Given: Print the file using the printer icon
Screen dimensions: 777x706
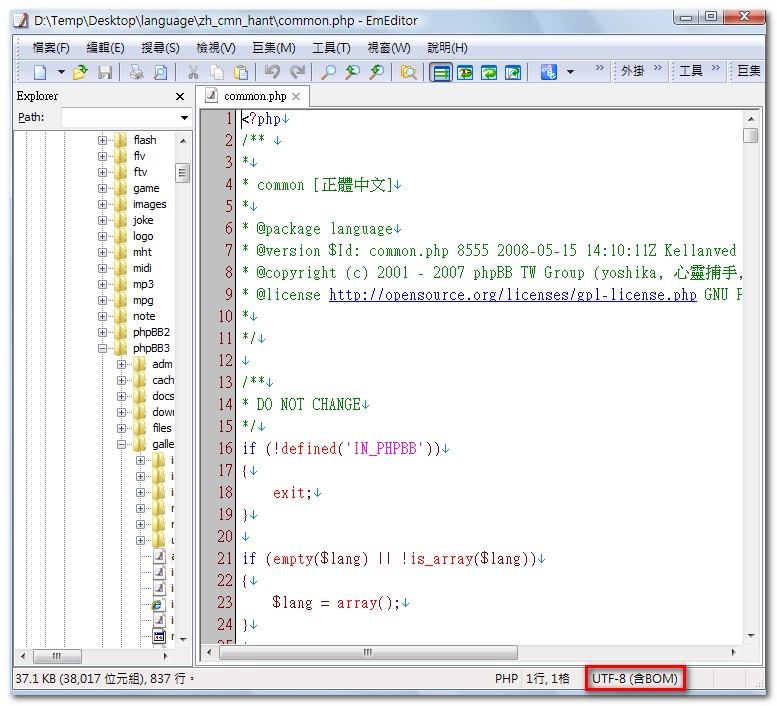Looking at the screenshot, I should (x=136, y=72).
